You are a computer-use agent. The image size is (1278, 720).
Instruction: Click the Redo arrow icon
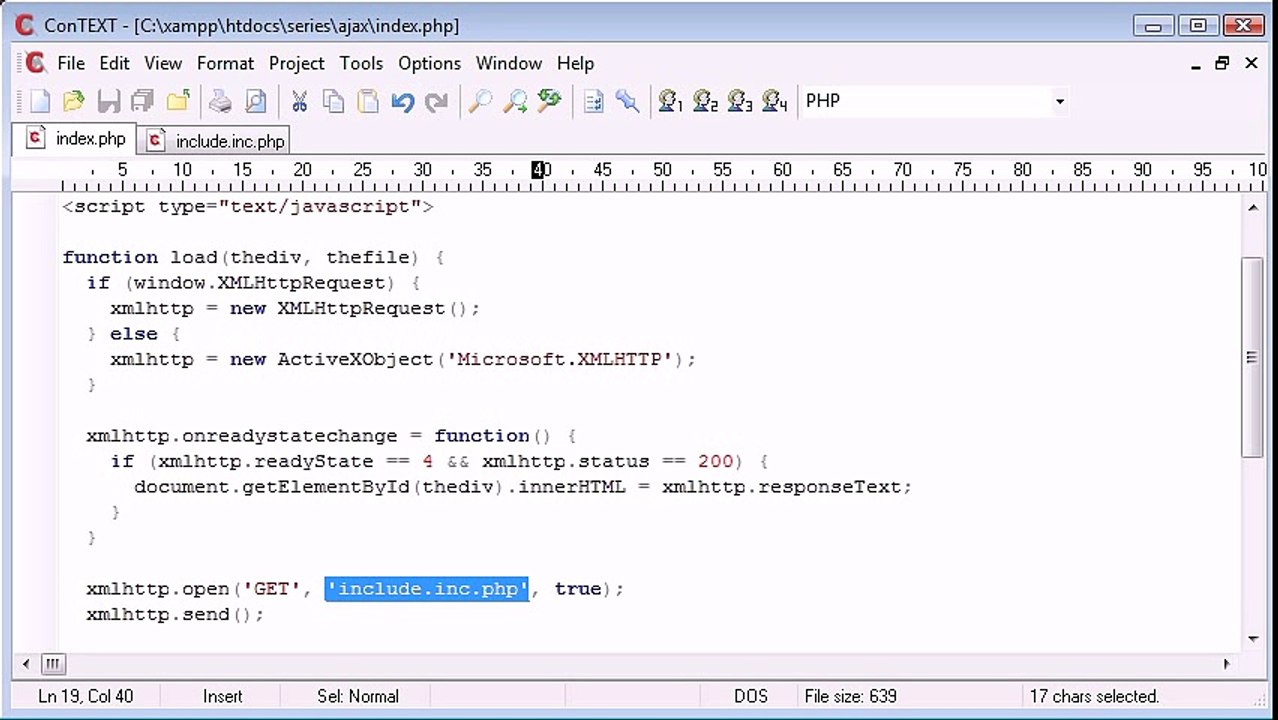click(436, 101)
